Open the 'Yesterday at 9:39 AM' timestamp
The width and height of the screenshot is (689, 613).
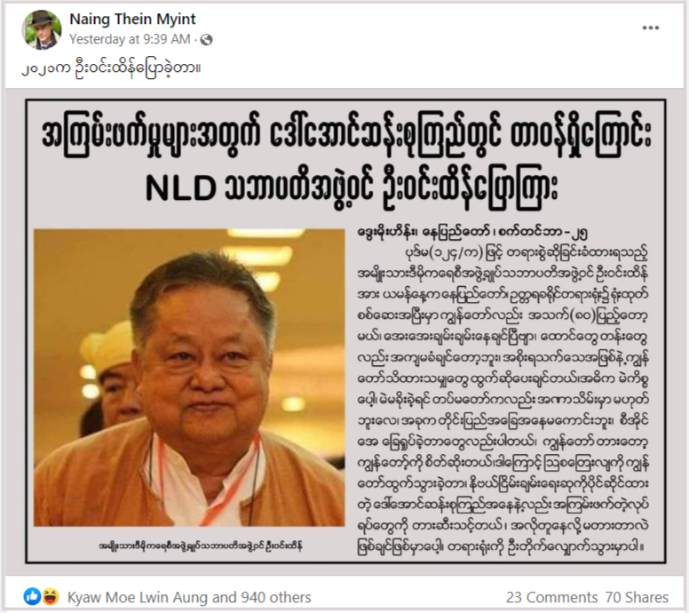pos(130,40)
